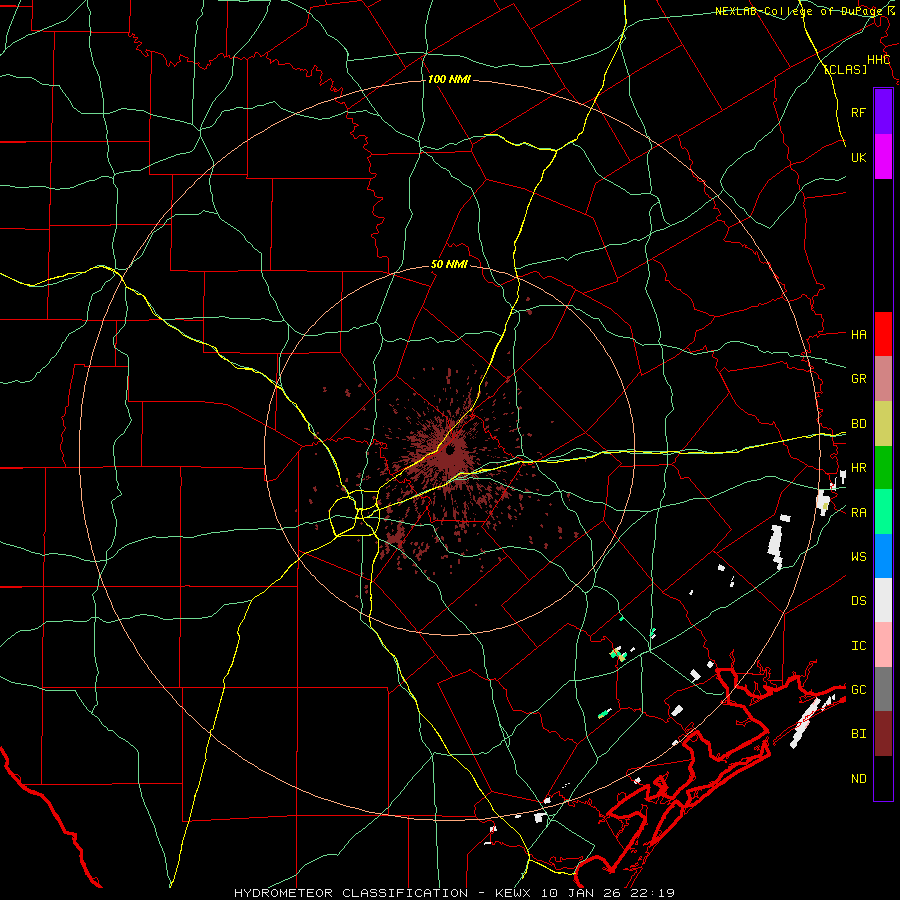The height and width of the screenshot is (900, 900).
Task: Click the red HA legend color block
Action: [883, 334]
